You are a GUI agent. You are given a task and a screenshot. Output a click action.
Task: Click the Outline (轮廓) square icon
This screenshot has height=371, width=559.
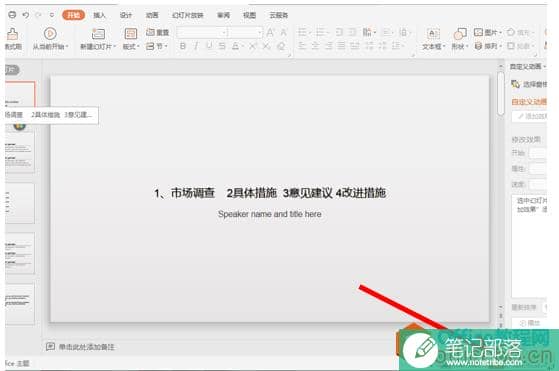click(x=511, y=46)
